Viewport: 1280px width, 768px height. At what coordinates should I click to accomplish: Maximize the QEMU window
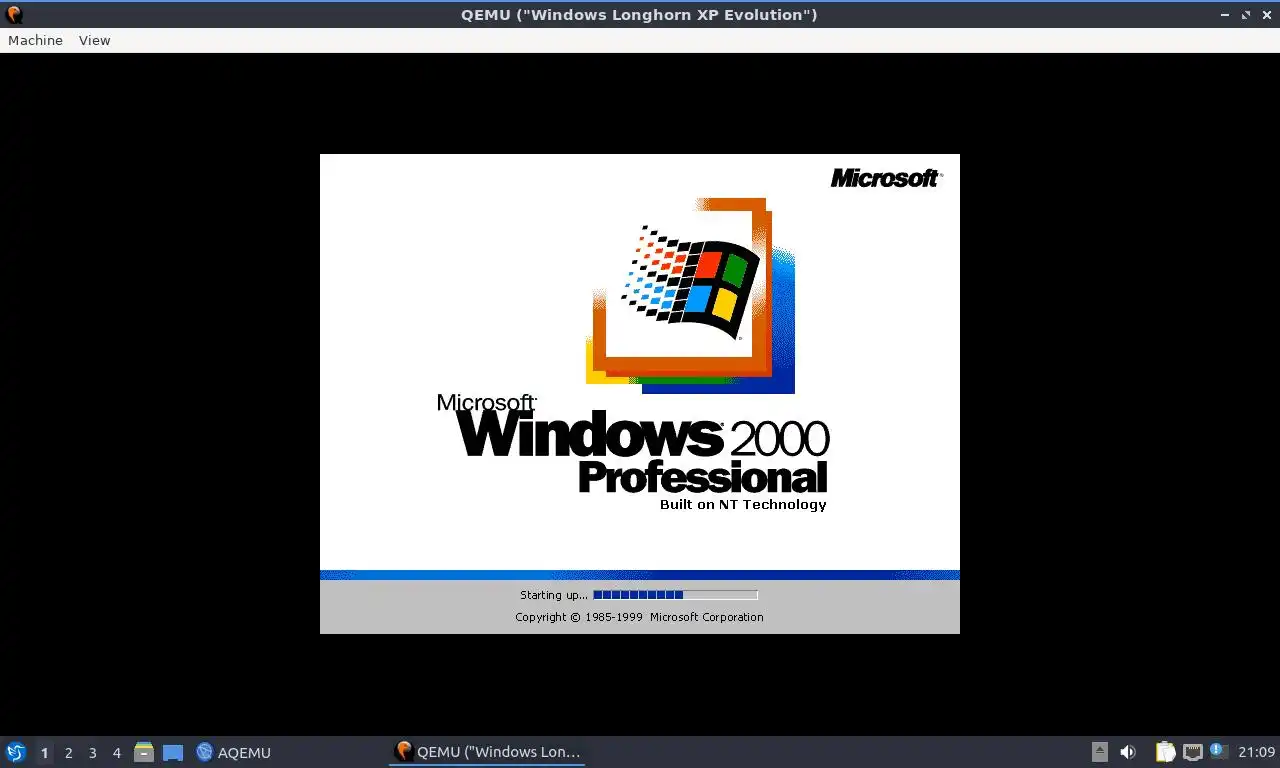1246,15
